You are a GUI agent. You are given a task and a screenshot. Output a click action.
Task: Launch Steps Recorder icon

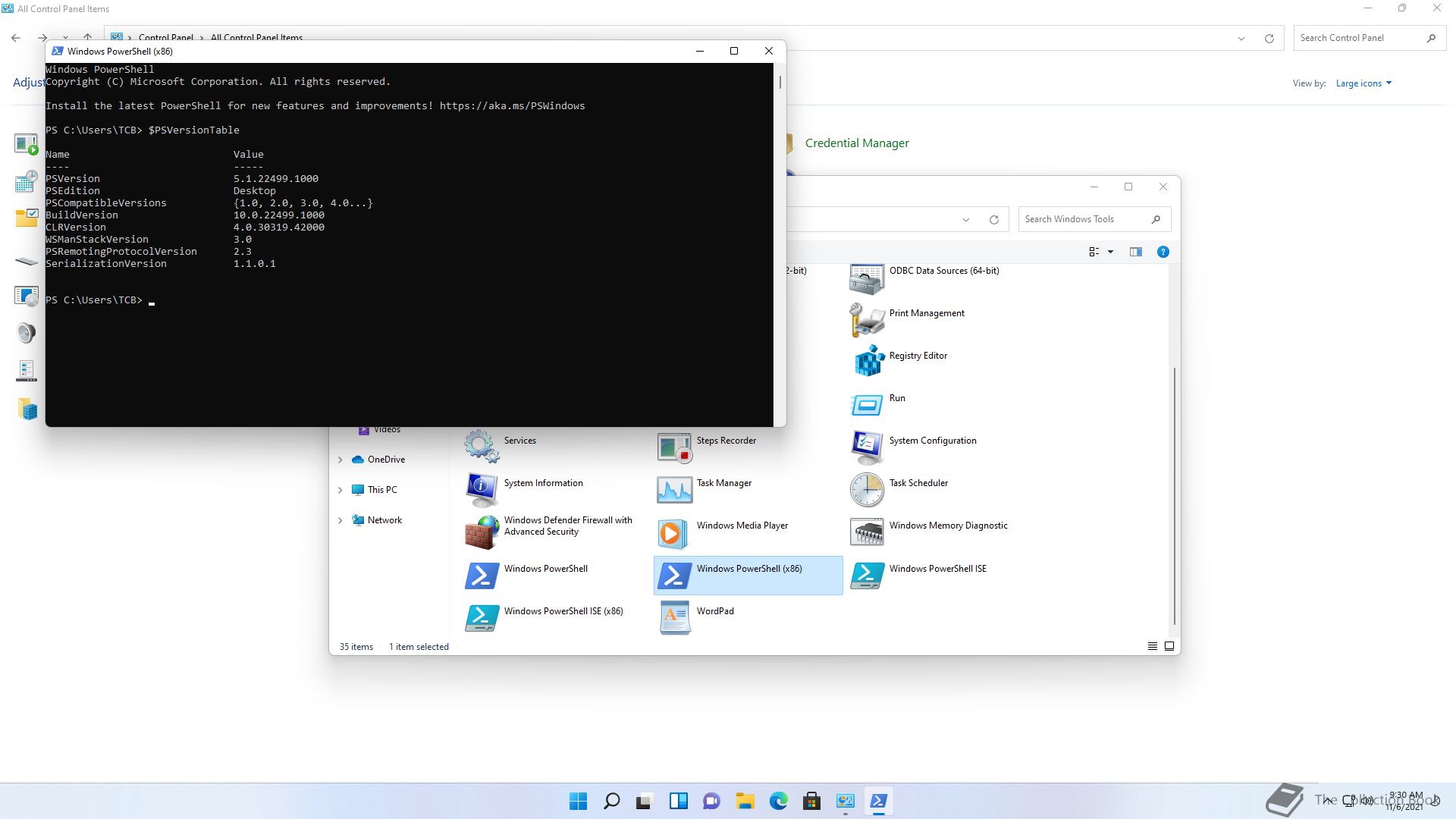click(x=674, y=447)
